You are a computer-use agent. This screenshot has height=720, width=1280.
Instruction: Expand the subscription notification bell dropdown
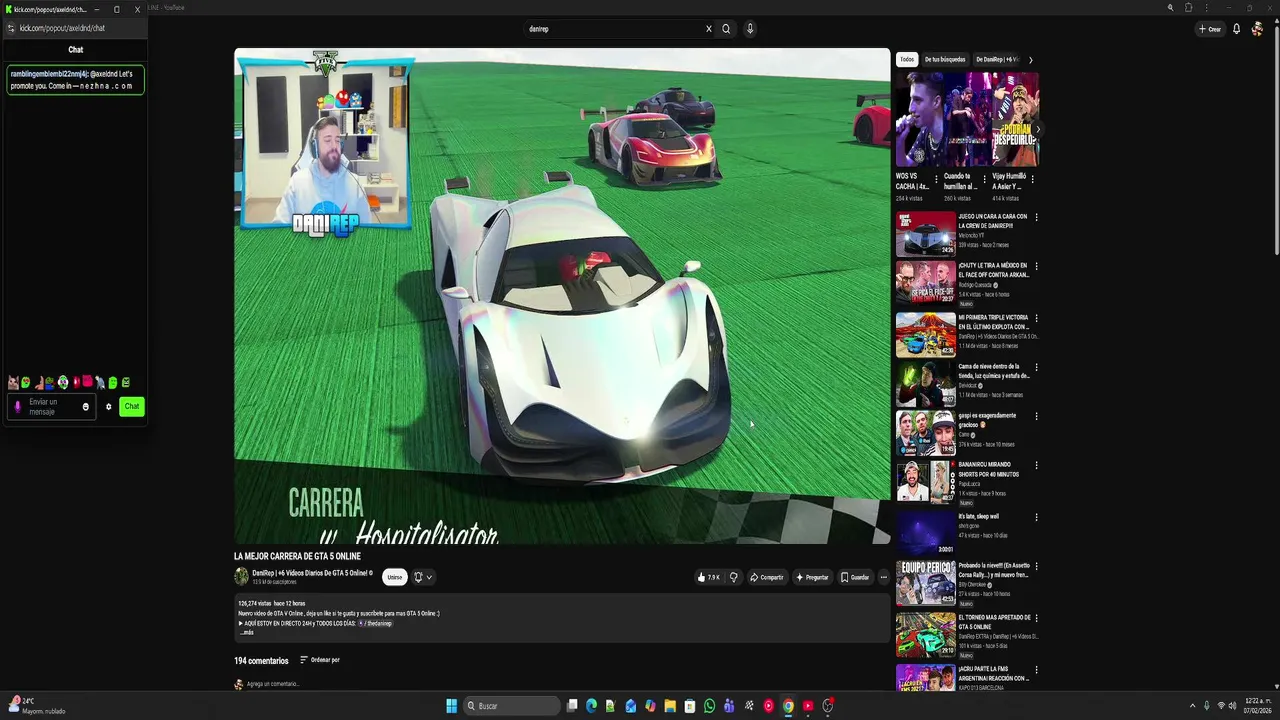pyautogui.click(x=423, y=577)
